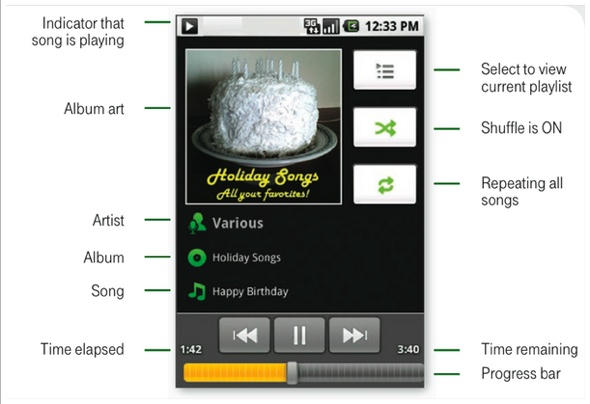The width and height of the screenshot is (590, 404).
Task: Toggle shuffle mode off
Action: tap(385, 128)
